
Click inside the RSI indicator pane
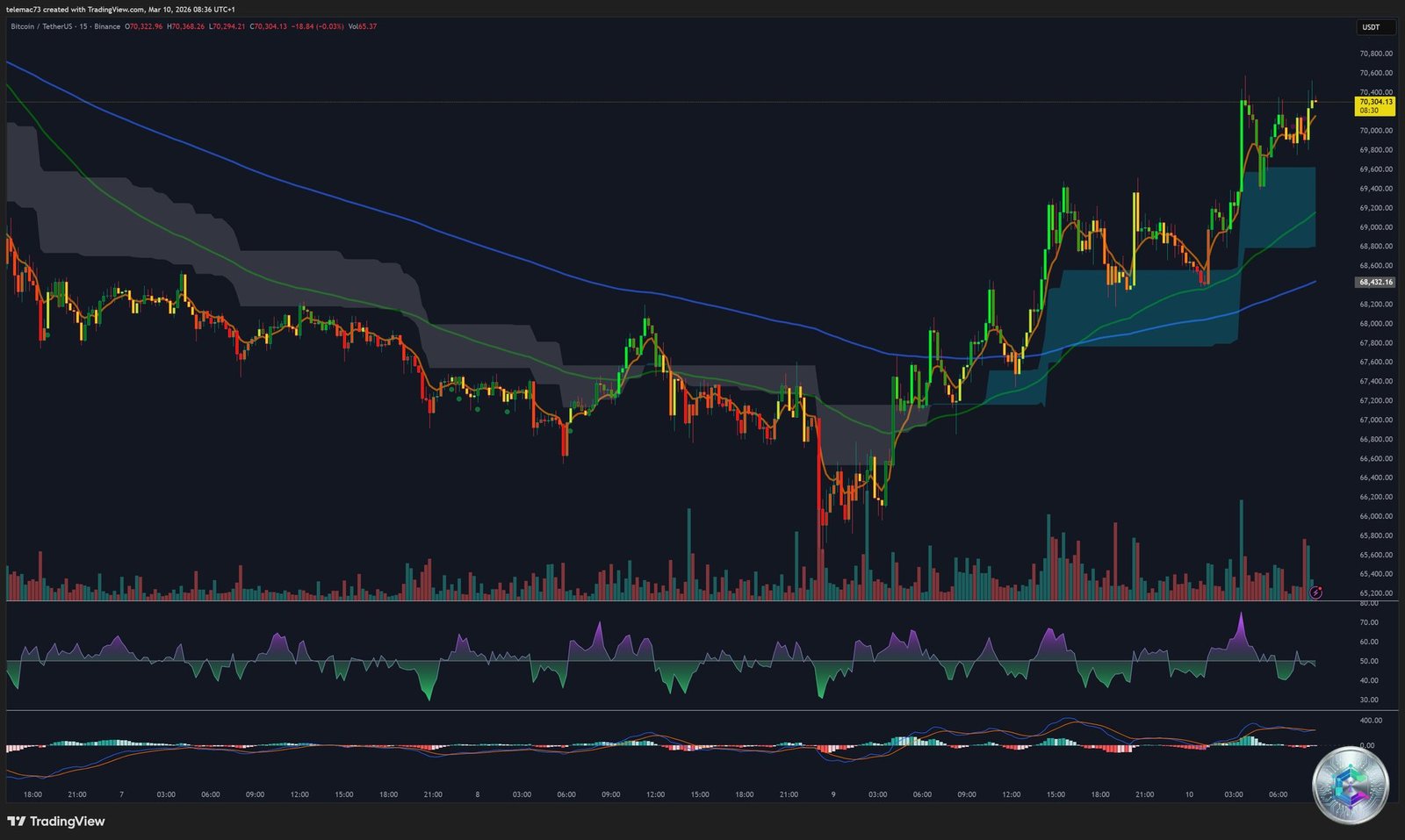[x=615, y=654]
